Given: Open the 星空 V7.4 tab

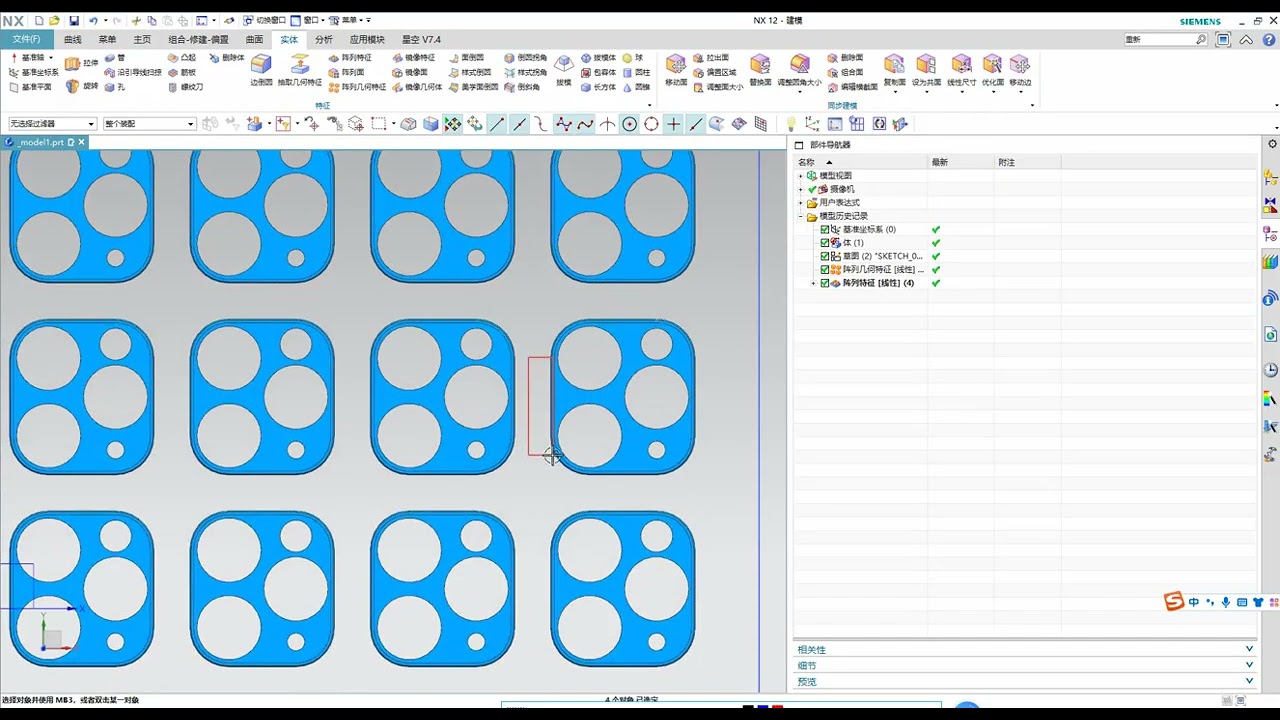Looking at the screenshot, I should pyautogui.click(x=421, y=40).
